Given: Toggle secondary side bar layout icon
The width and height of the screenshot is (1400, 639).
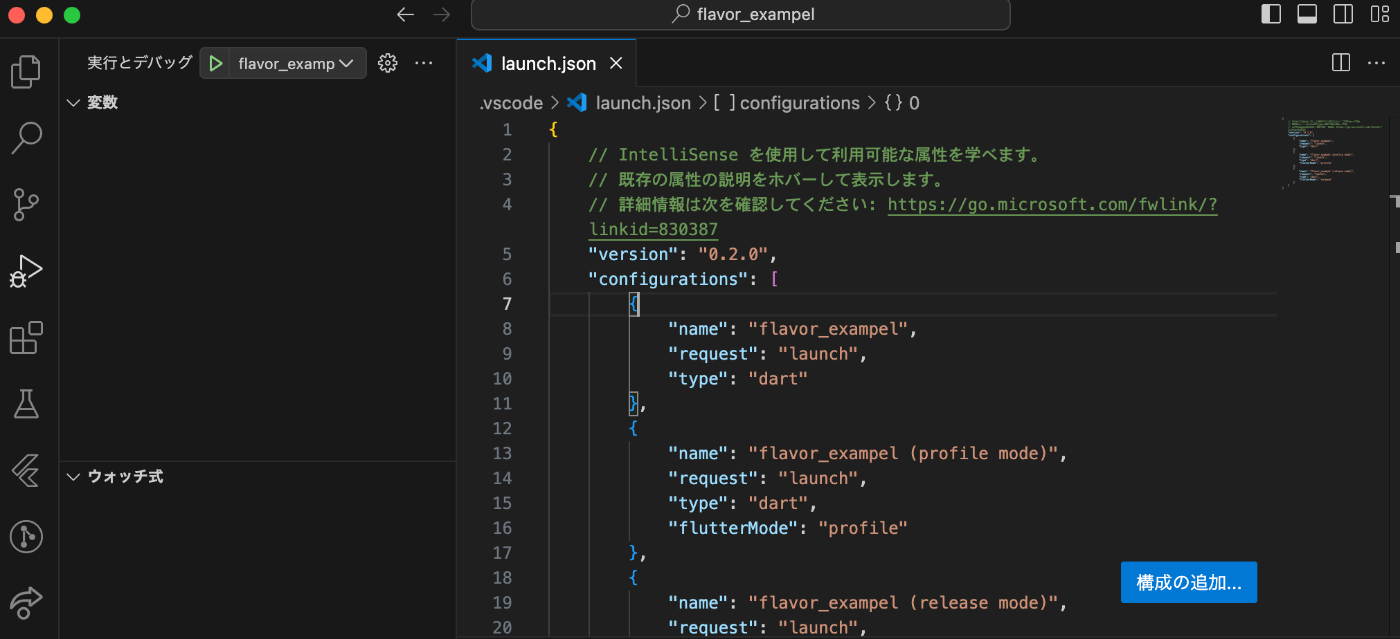Looking at the screenshot, I should pyautogui.click(x=1343, y=14).
